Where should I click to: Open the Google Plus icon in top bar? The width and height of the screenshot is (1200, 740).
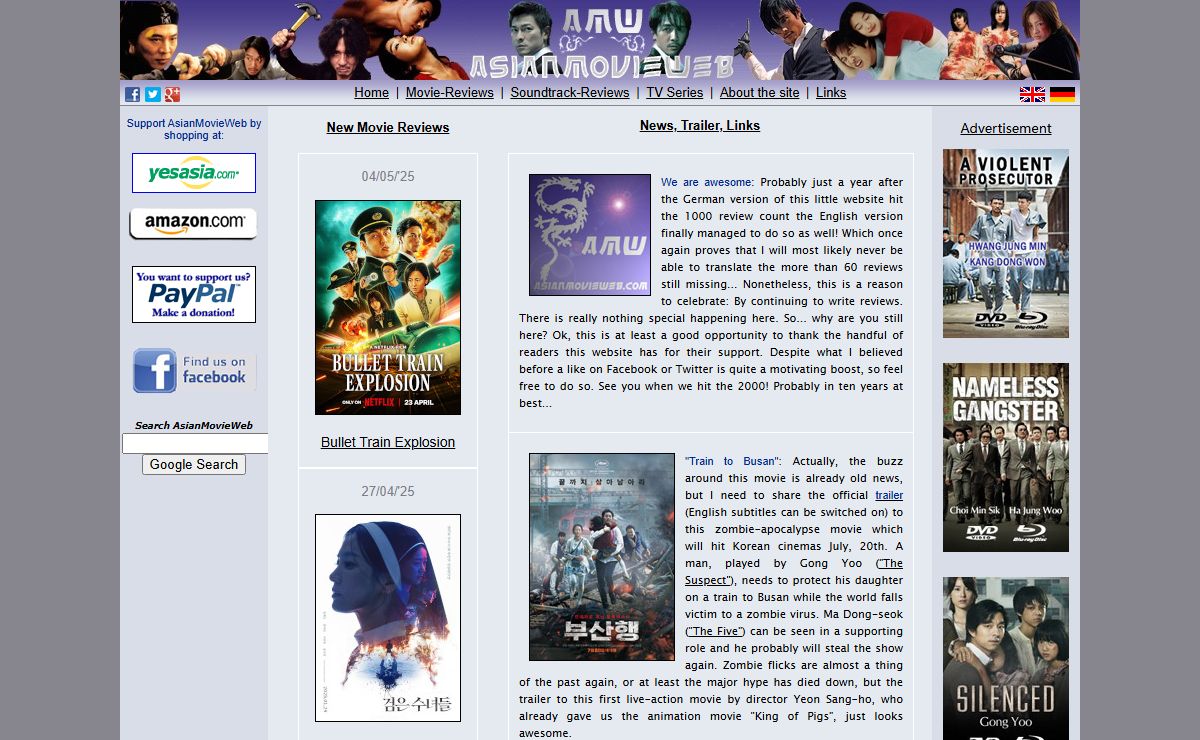172,94
